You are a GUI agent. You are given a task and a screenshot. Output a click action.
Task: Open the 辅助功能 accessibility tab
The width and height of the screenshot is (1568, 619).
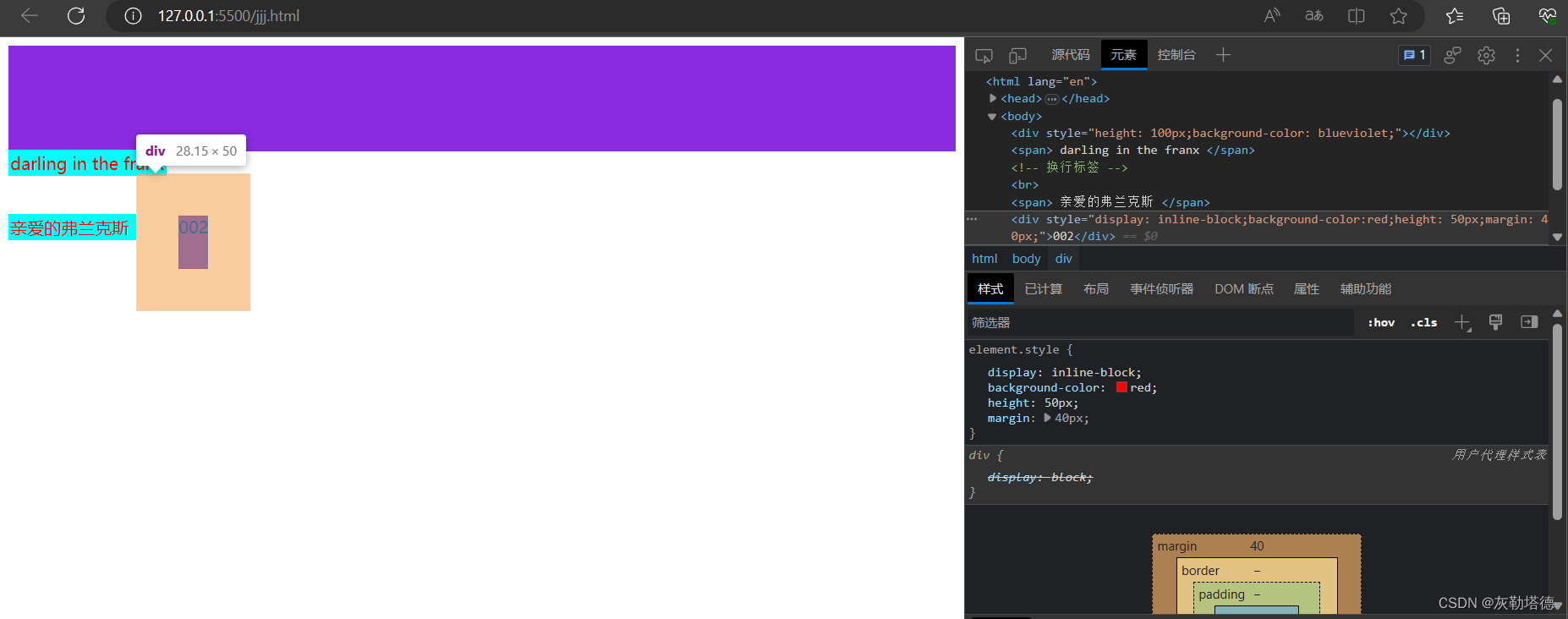tap(1366, 289)
